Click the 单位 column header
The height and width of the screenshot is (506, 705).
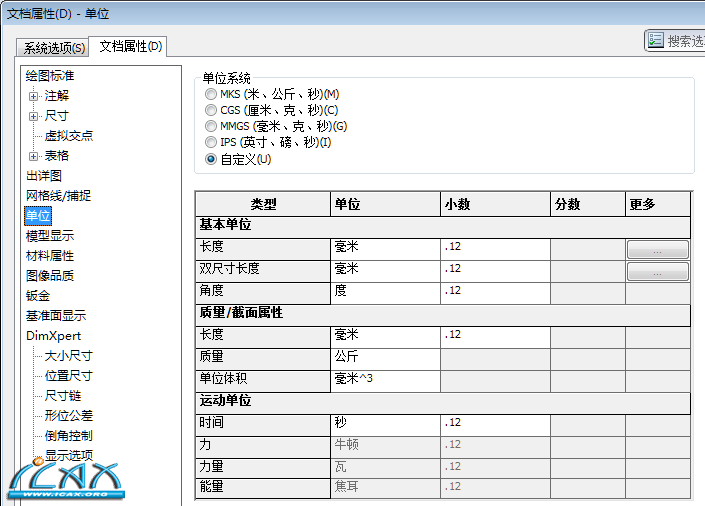pos(385,204)
